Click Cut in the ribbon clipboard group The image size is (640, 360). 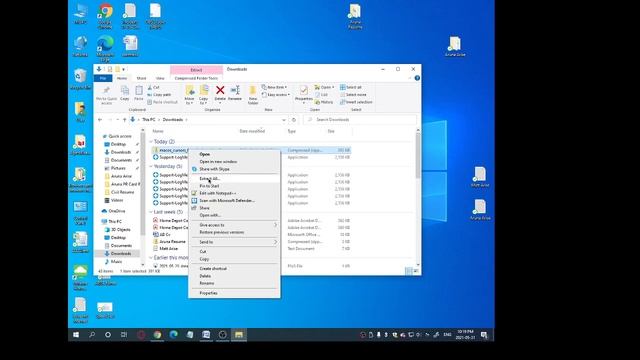point(153,87)
